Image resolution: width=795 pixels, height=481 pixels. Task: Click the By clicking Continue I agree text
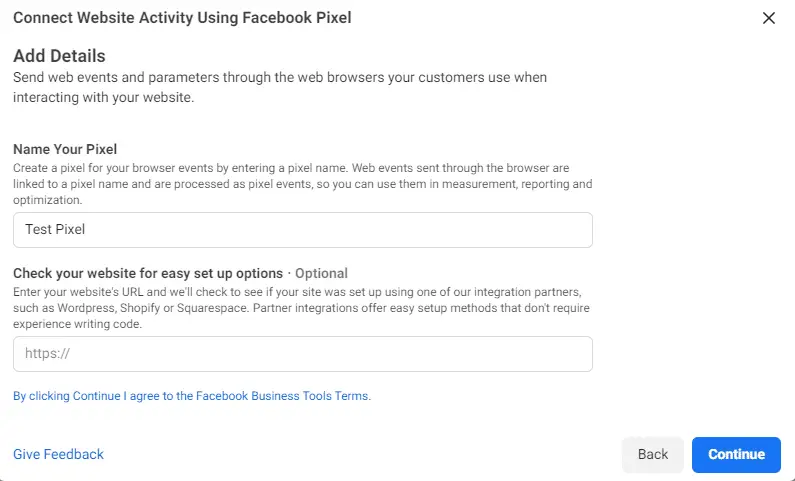(x=192, y=396)
